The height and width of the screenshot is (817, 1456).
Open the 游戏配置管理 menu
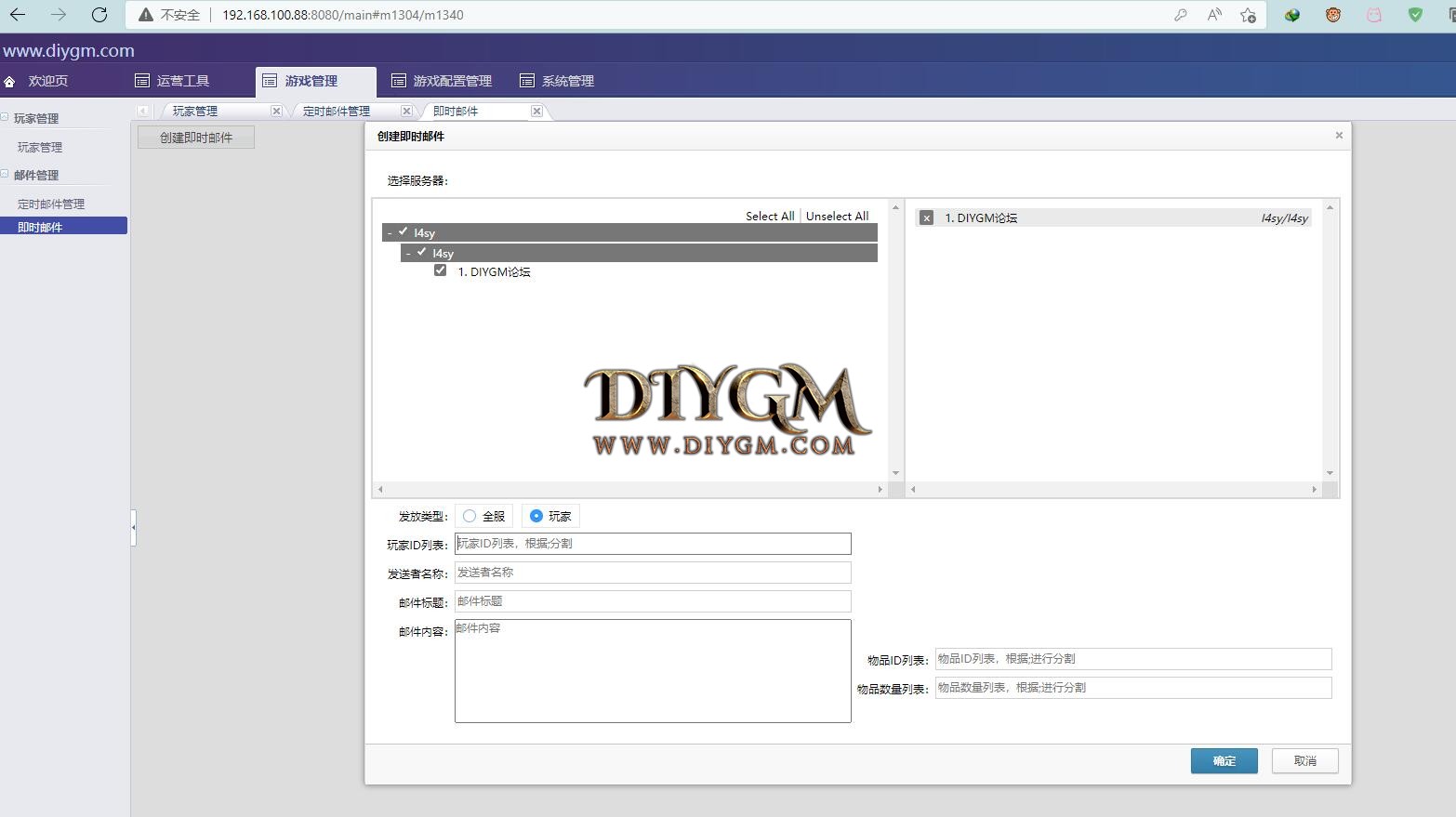[441, 81]
